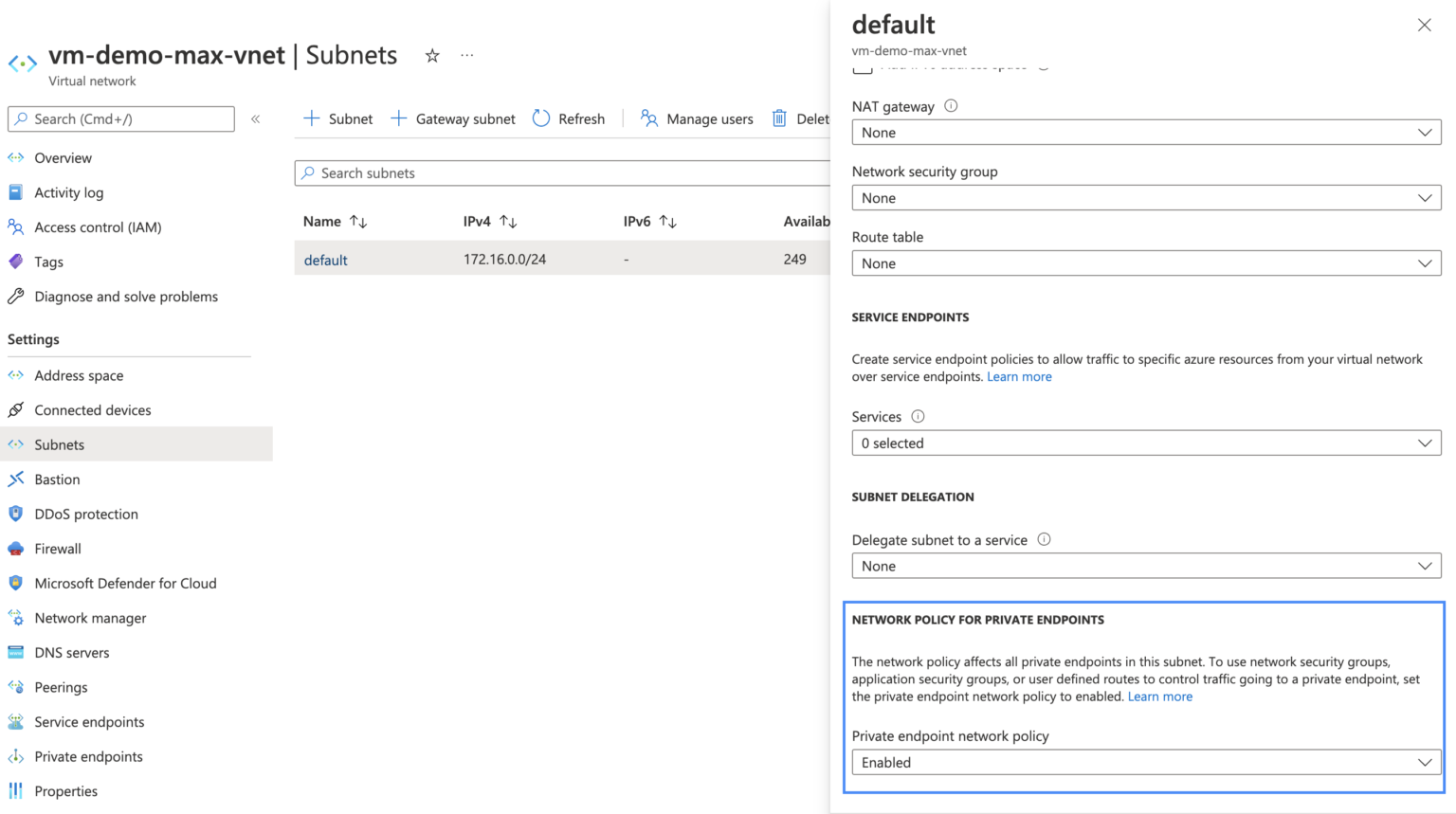This screenshot has width=1456, height=814.
Task: Click the Private endpoints icon
Action: 16,756
